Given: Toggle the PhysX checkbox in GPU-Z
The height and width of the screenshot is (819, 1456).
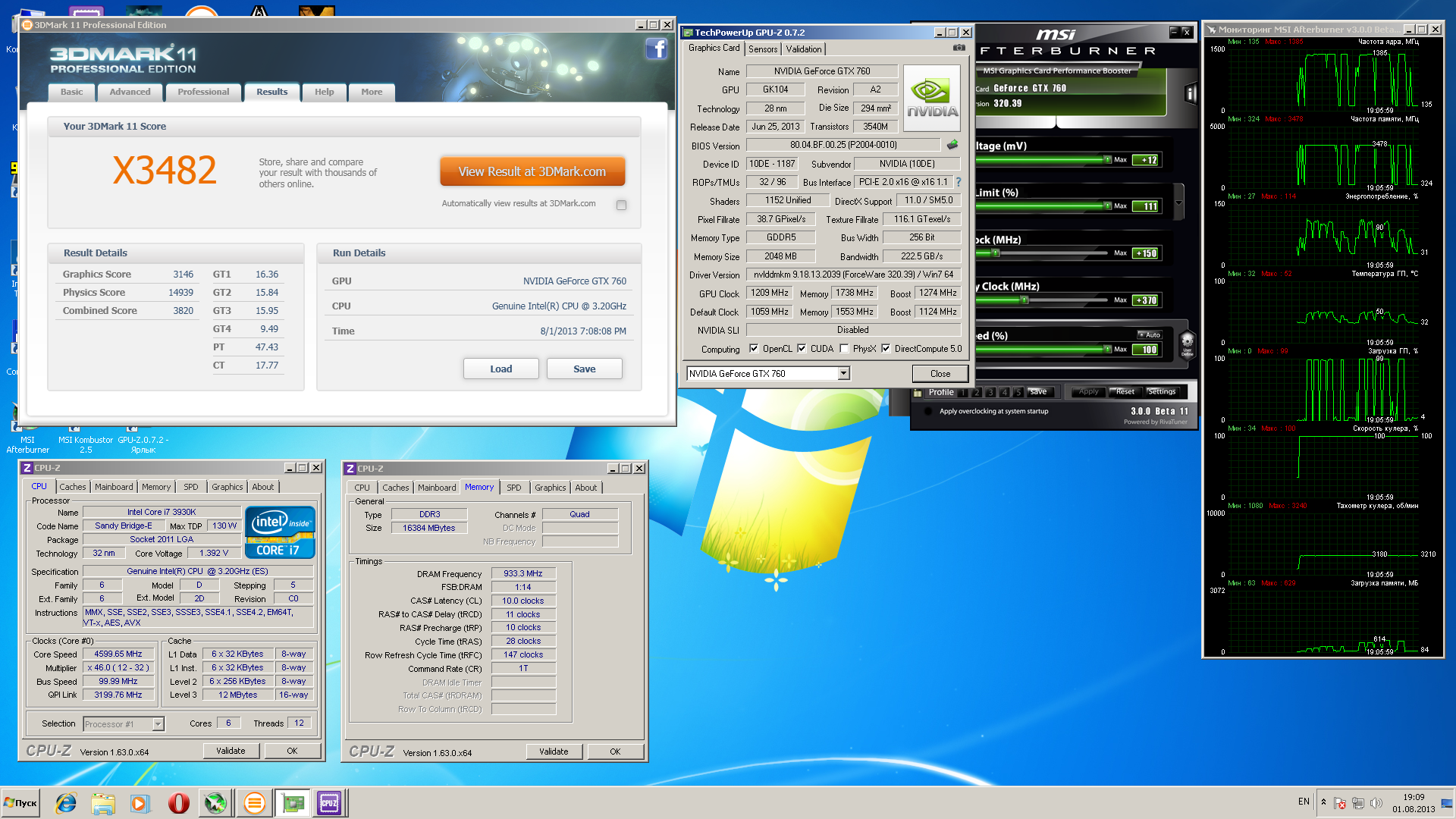Looking at the screenshot, I should point(844,349).
